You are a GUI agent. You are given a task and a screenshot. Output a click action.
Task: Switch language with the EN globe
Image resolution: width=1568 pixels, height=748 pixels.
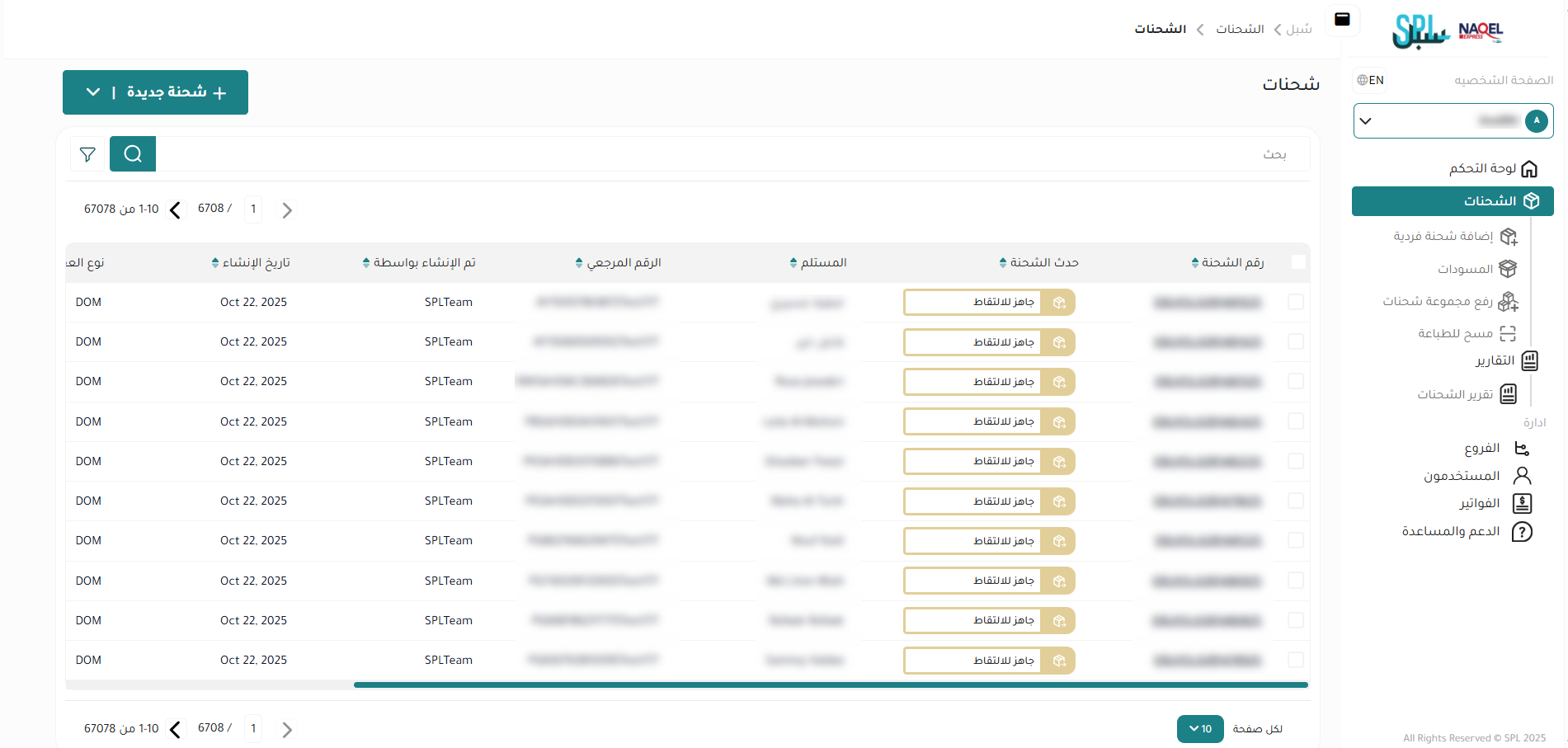1371,80
